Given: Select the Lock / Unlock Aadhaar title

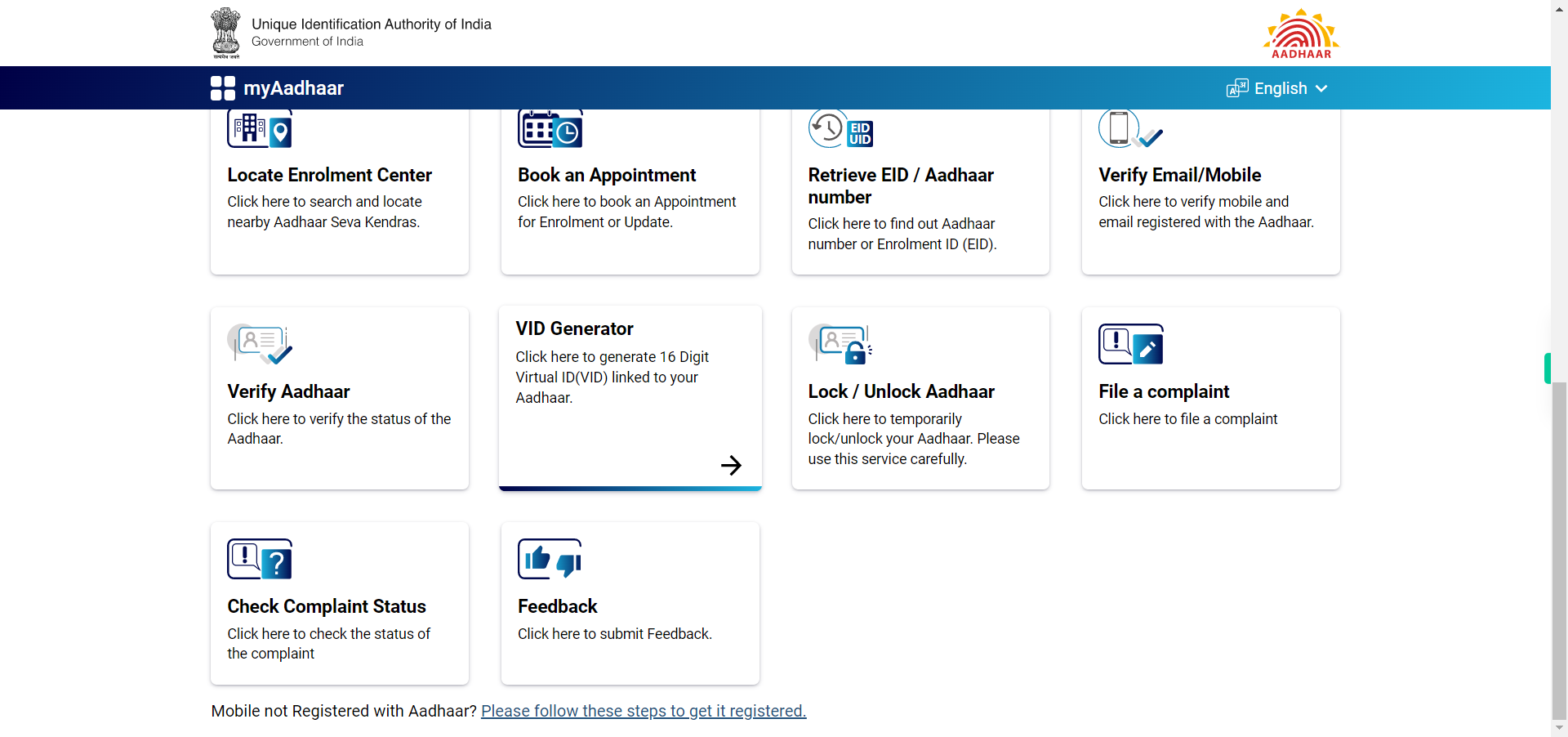Looking at the screenshot, I should [x=902, y=391].
